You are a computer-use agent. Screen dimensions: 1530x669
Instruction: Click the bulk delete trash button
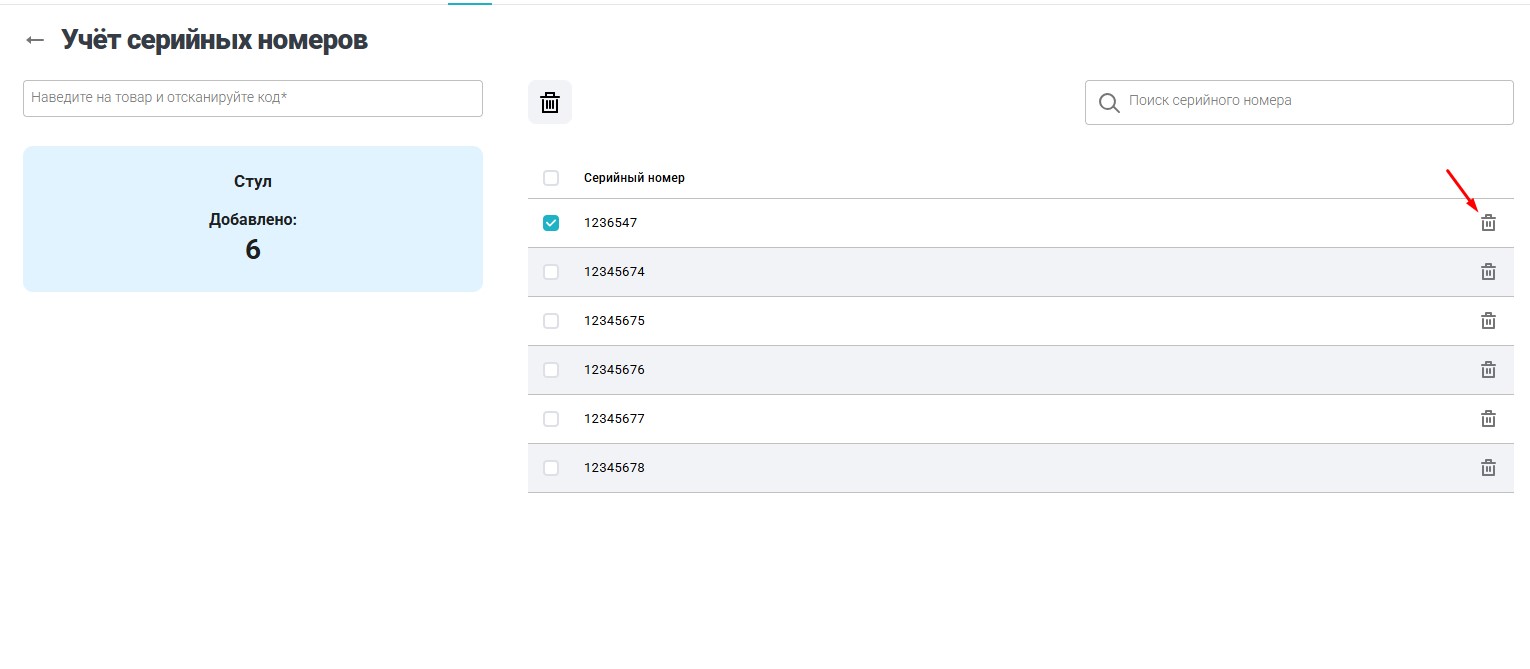550,102
